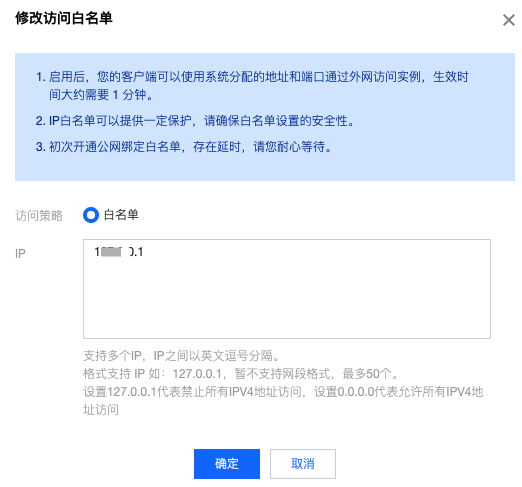The image size is (522, 487).
Task: Click the first notice starting with 启用后
Action: 252,77
